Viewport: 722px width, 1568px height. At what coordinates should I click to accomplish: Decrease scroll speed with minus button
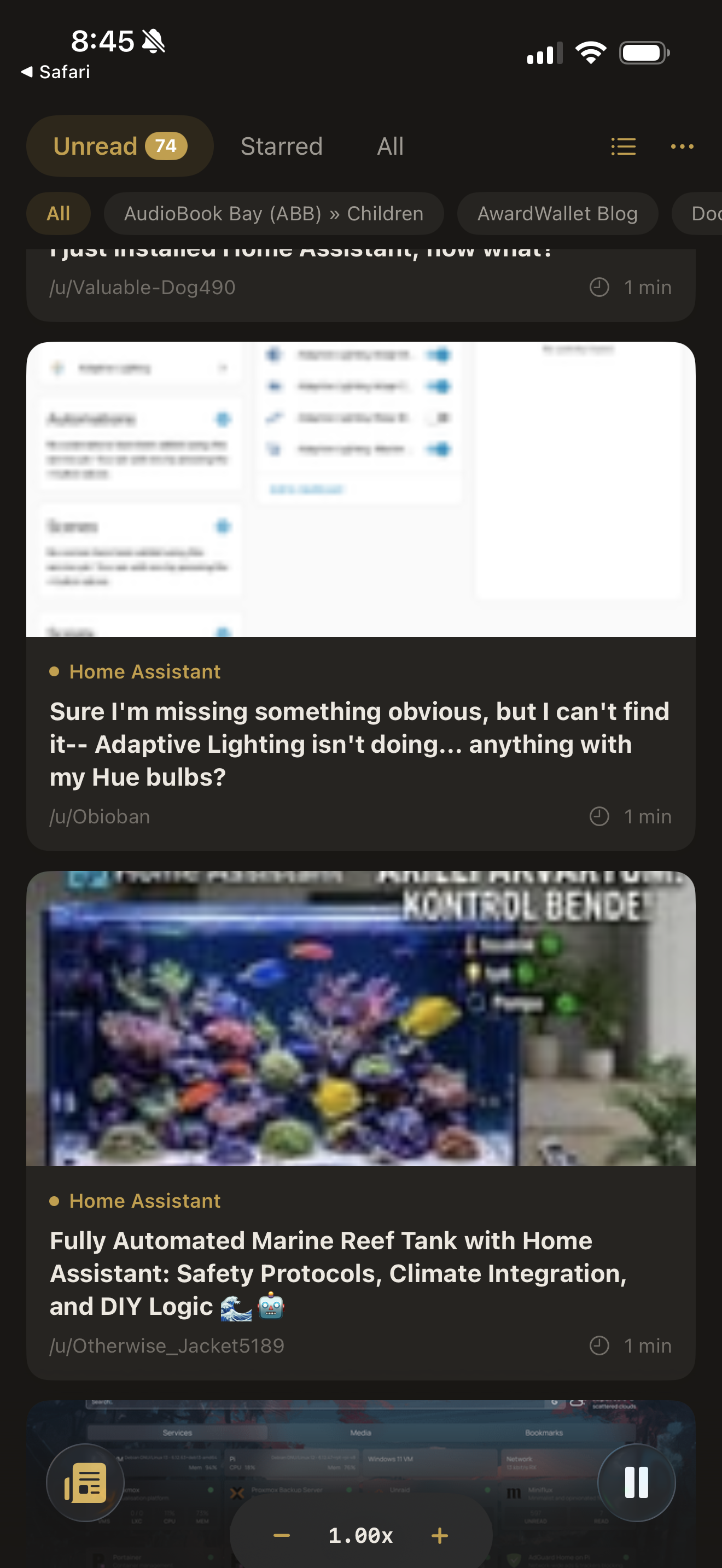pyautogui.click(x=281, y=1535)
